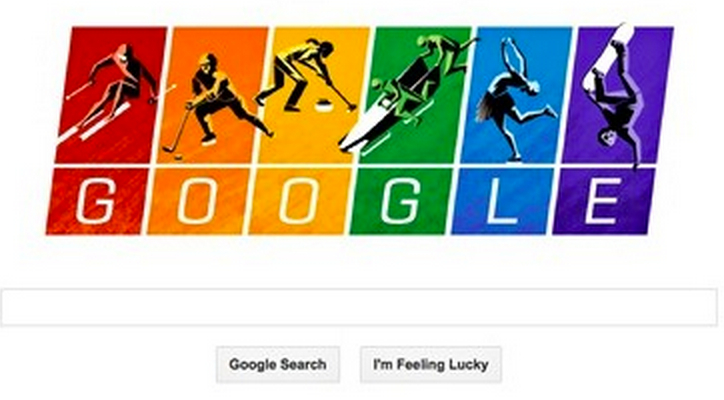Click the snowboard at top of purple panel
This screenshot has height=400, width=724.
click(609, 55)
